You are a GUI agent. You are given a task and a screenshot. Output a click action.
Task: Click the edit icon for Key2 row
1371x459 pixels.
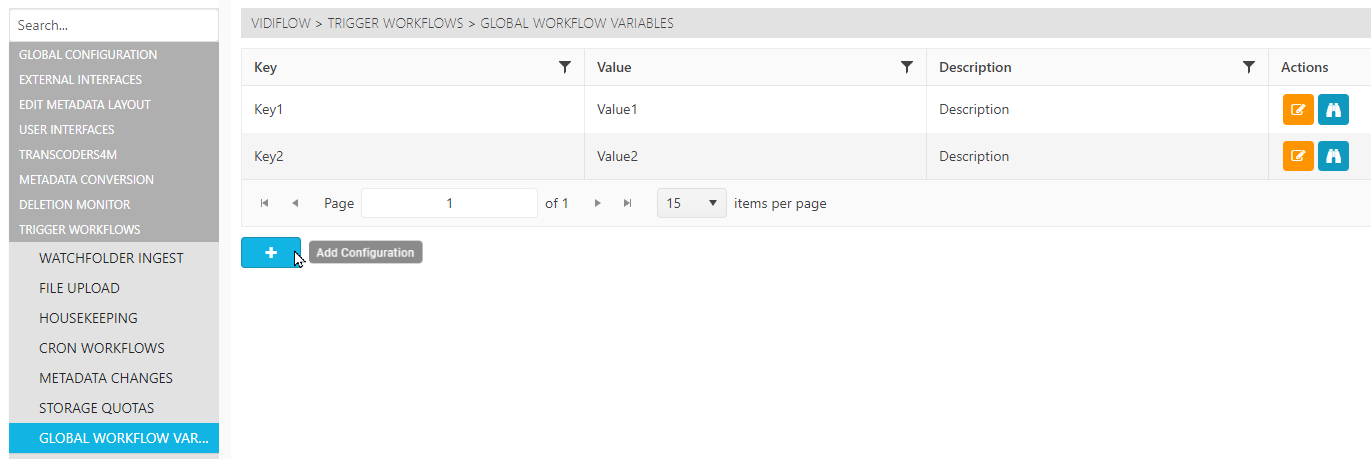(x=1298, y=156)
